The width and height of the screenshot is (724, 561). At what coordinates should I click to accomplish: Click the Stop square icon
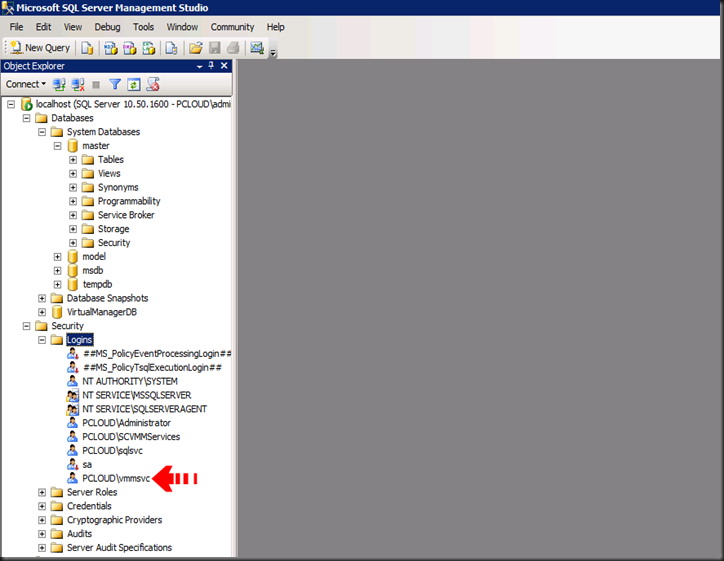[96, 84]
